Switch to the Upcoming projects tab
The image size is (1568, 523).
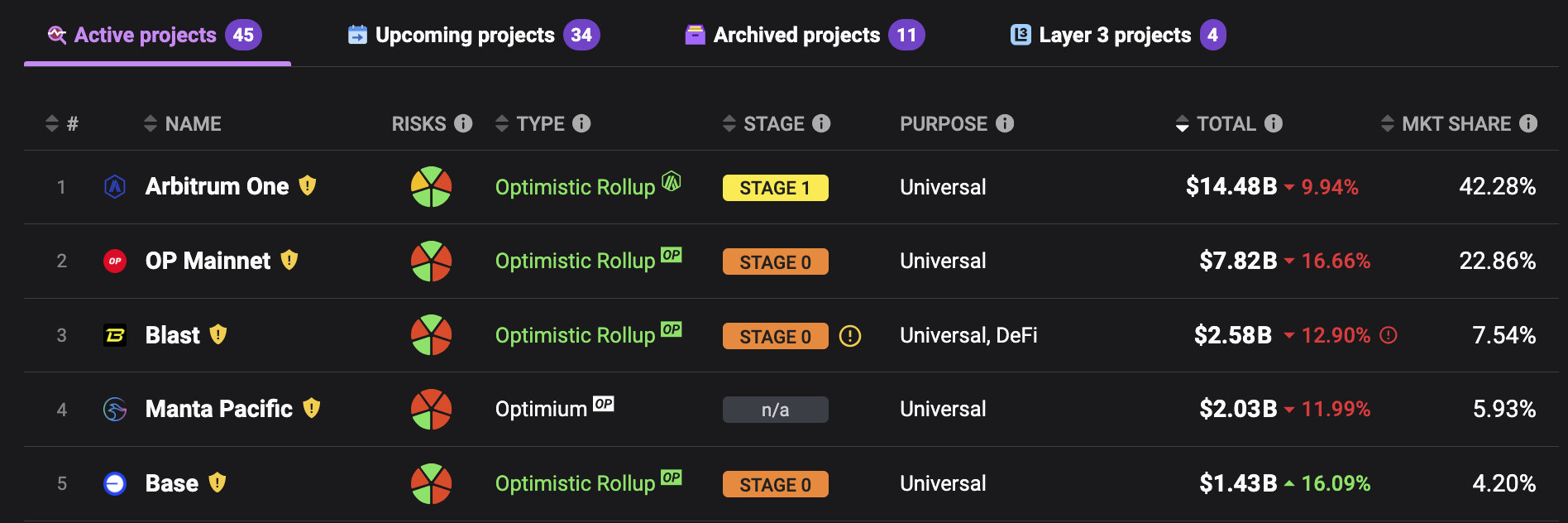coord(474,35)
